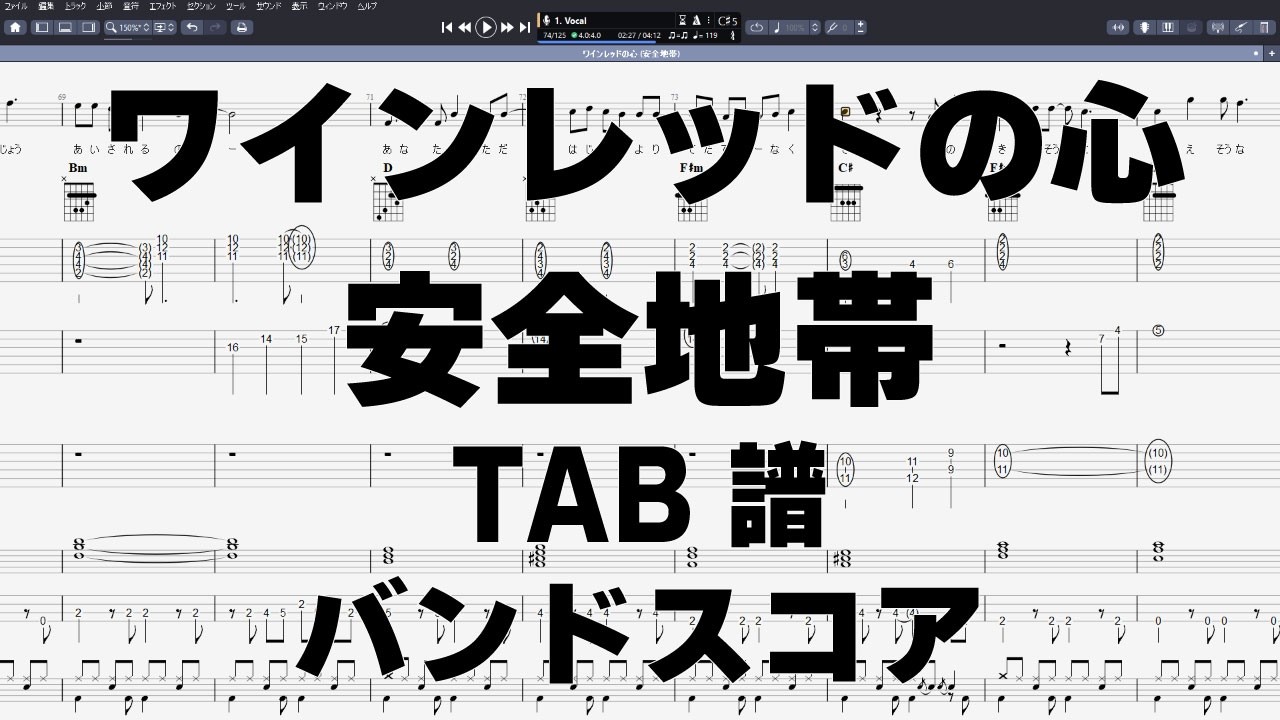Click the key signature C#5 display
Viewport: 1280px width, 720px height.
click(727, 21)
